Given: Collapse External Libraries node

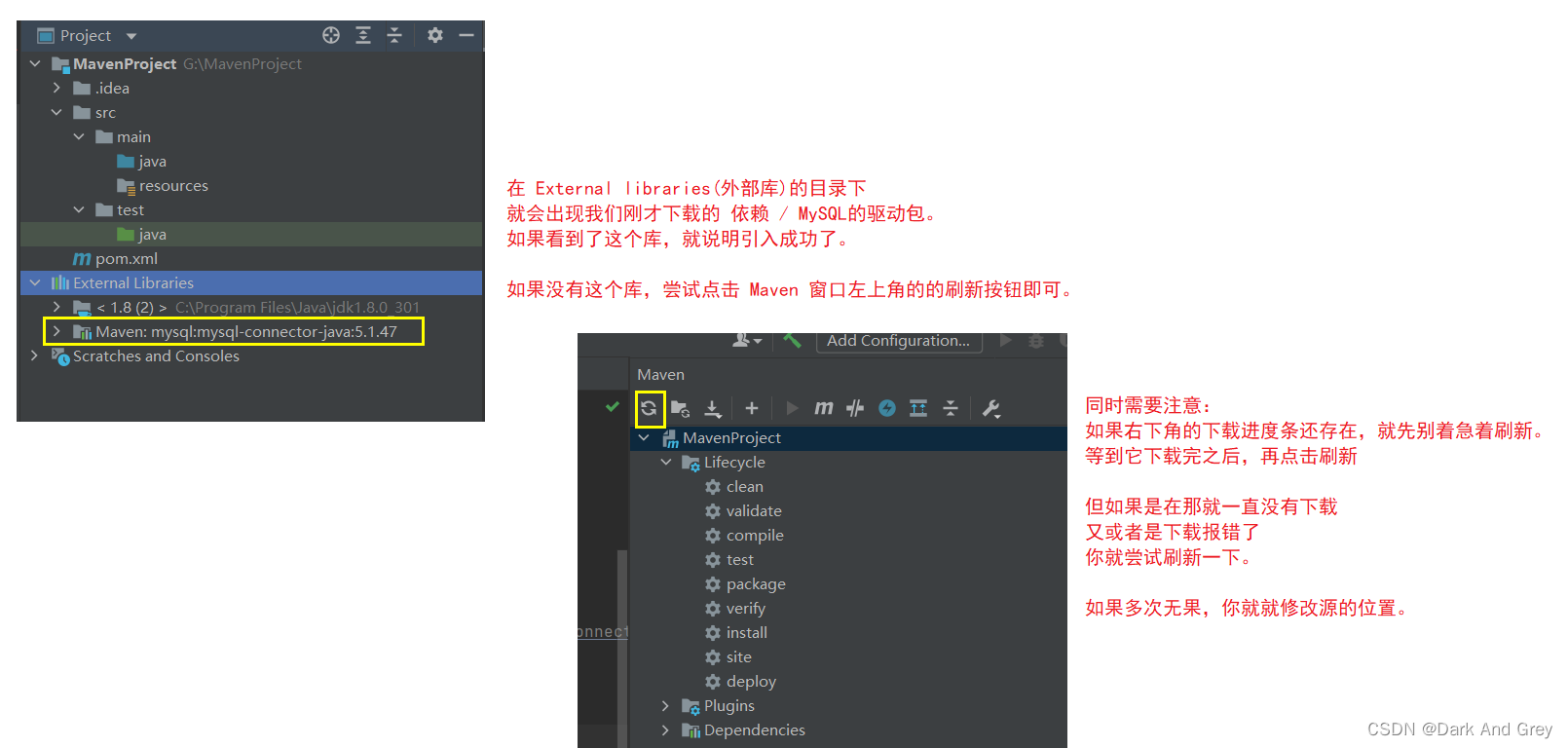Looking at the screenshot, I should pyautogui.click(x=35, y=282).
